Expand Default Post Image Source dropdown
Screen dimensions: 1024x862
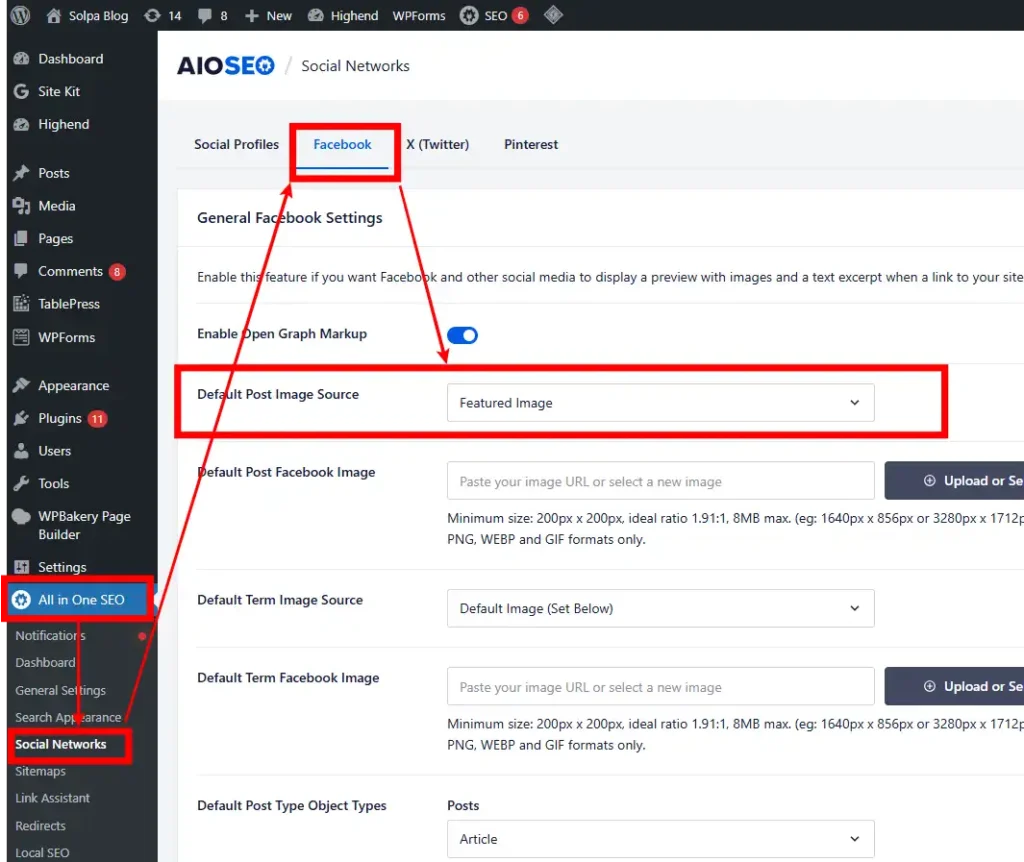(x=660, y=403)
